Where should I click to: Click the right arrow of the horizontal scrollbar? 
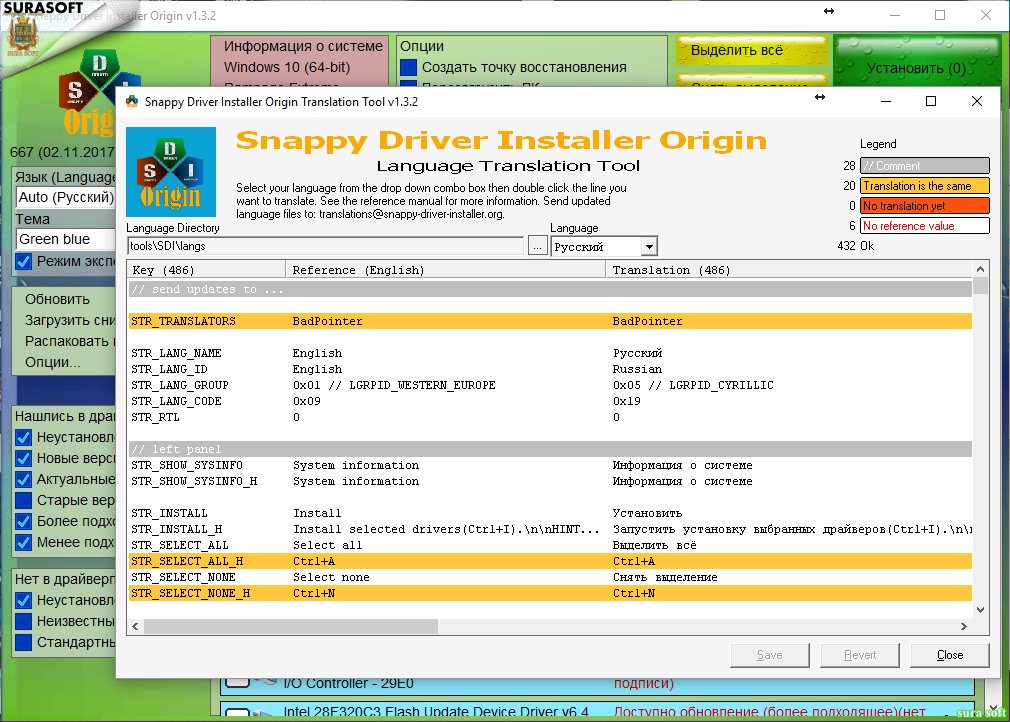964,626
